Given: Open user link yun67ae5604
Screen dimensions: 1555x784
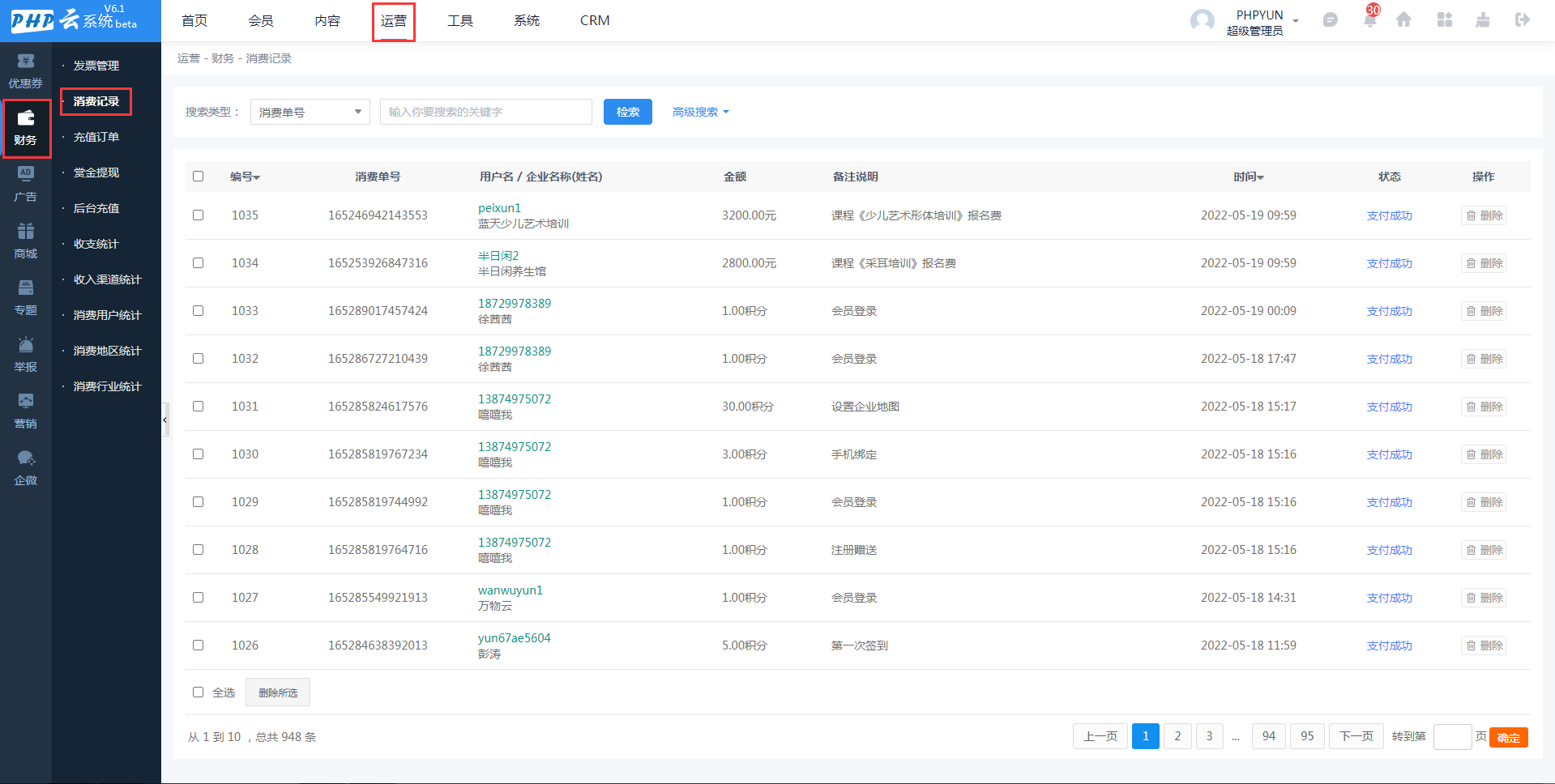Looking at the screenshot, I should point(515,638).
